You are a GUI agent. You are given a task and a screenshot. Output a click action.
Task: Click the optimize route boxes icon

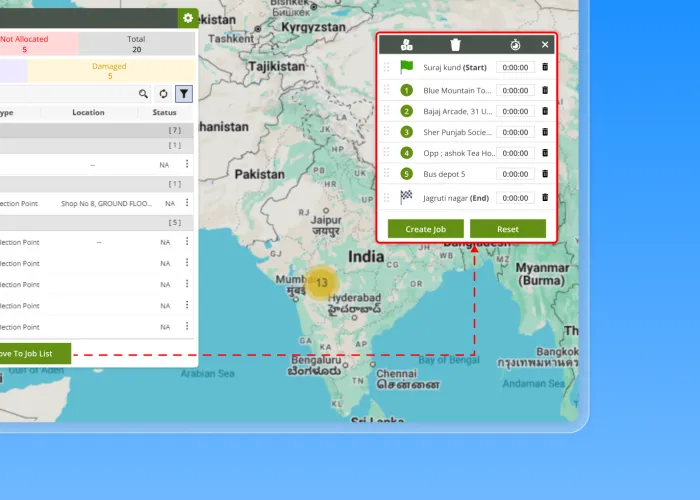coord(406,45)
